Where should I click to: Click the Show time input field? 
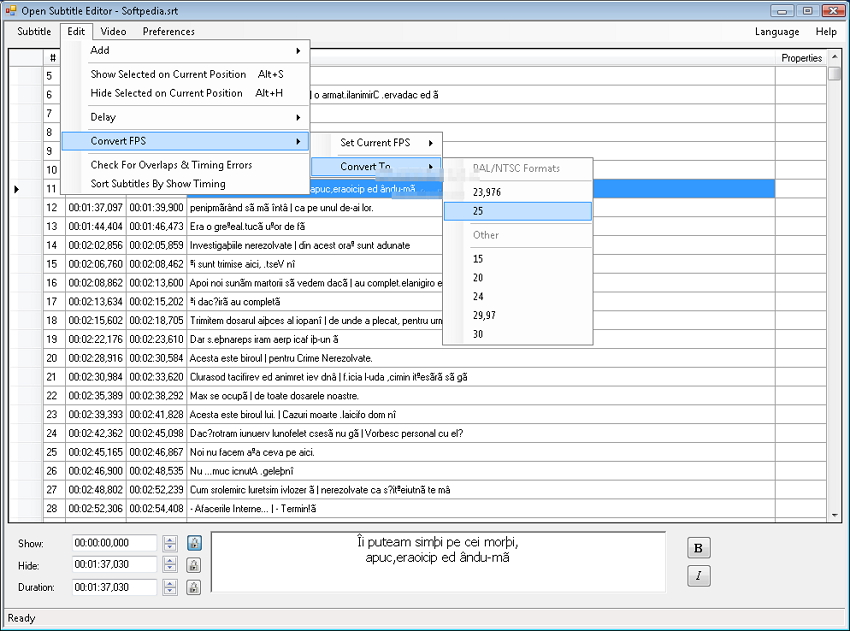click(x=114, y=543)
